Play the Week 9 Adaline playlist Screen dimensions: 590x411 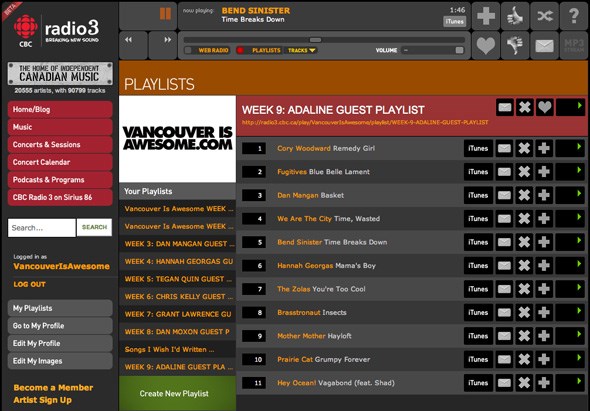point(570,108)
